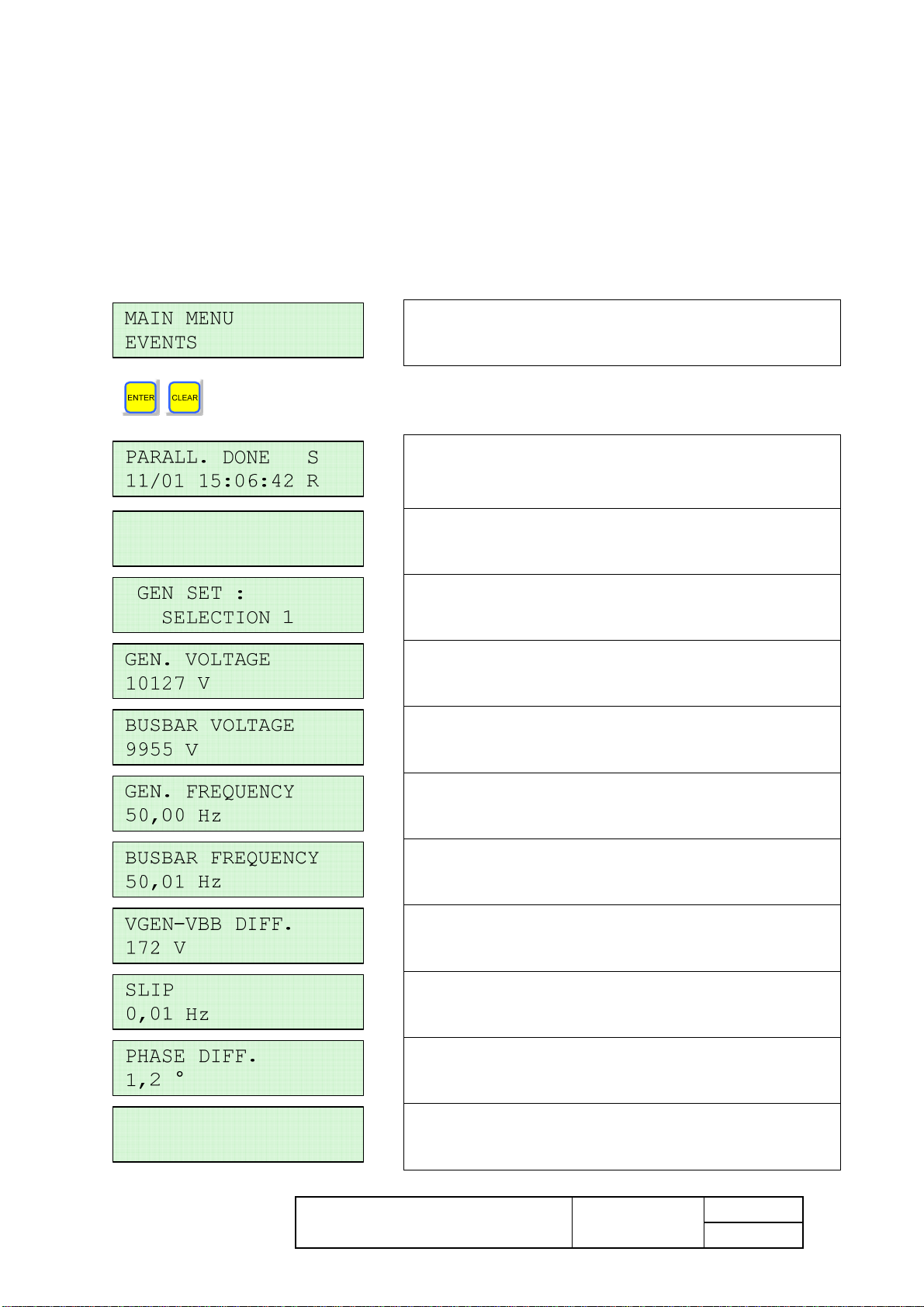Click the BUSBAR VOLTAGE 9955 V display
The image size is (924, 1307).
coord(238,738)
